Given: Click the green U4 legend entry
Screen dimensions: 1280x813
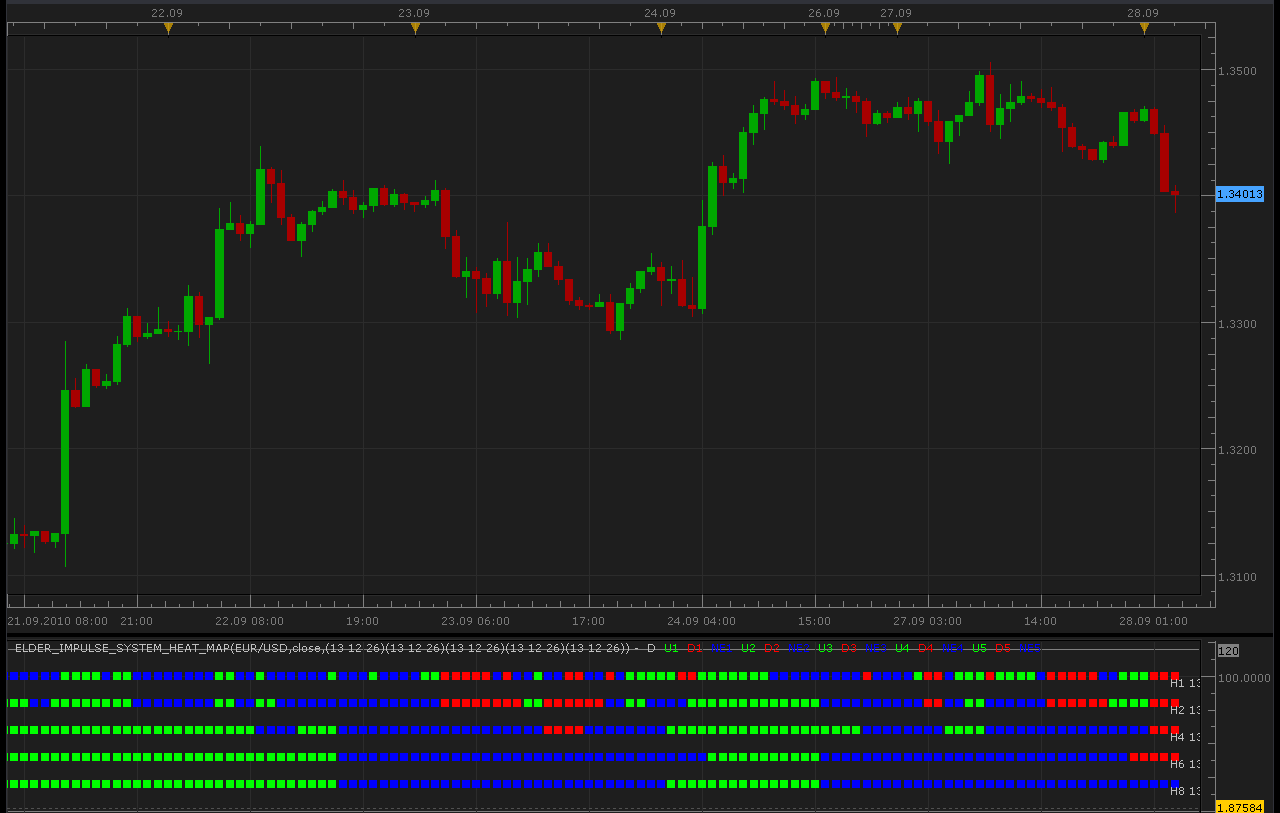Looking at the screenshot, I should tap(902, 648).
